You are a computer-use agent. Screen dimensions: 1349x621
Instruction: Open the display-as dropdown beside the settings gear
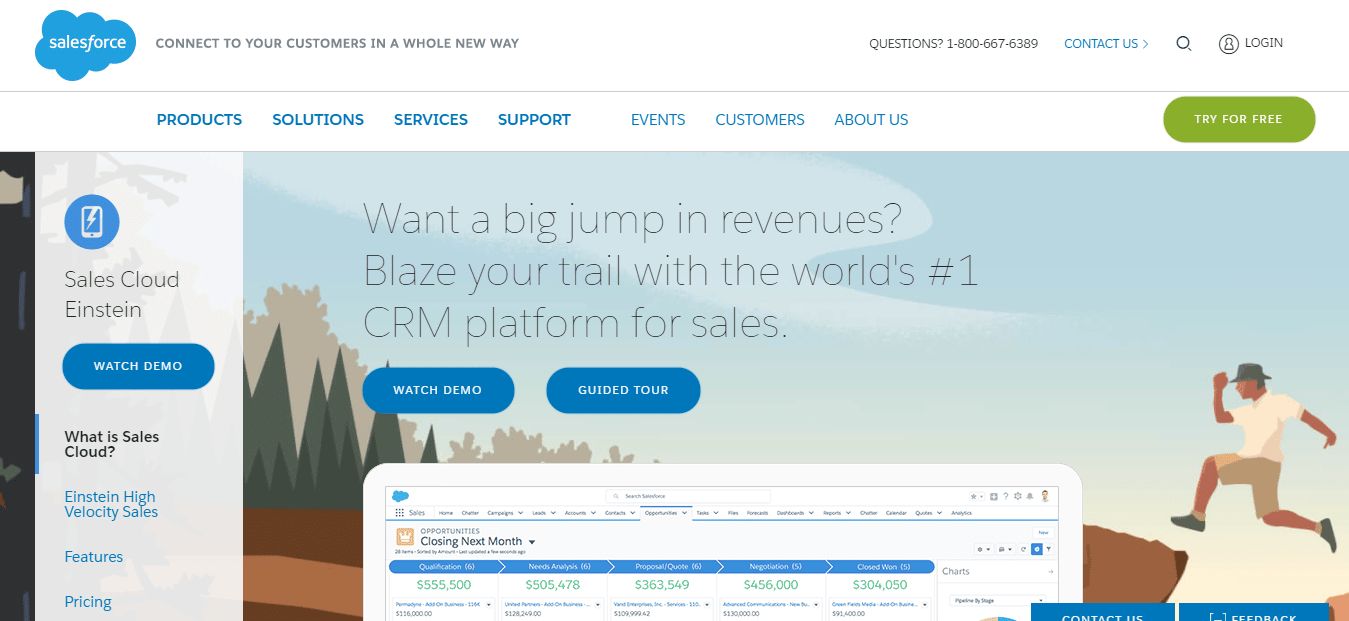(x=1005, y=549)
